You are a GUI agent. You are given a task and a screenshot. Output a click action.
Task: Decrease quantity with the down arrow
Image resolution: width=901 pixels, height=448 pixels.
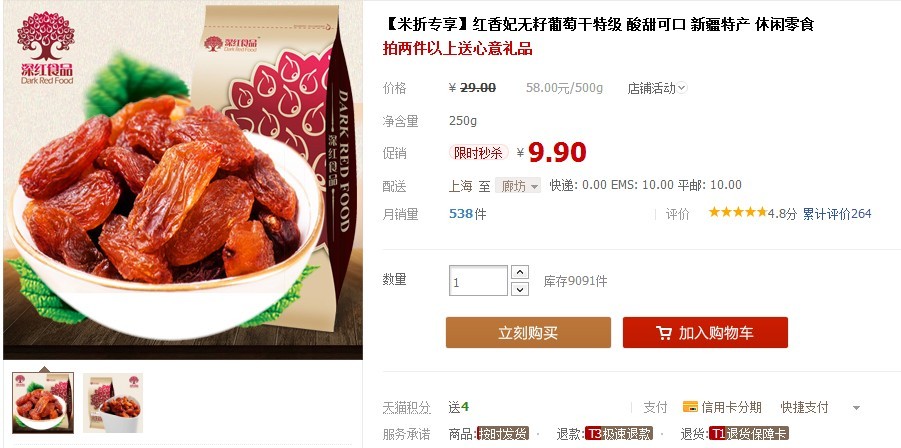click(x=519, y=289)
